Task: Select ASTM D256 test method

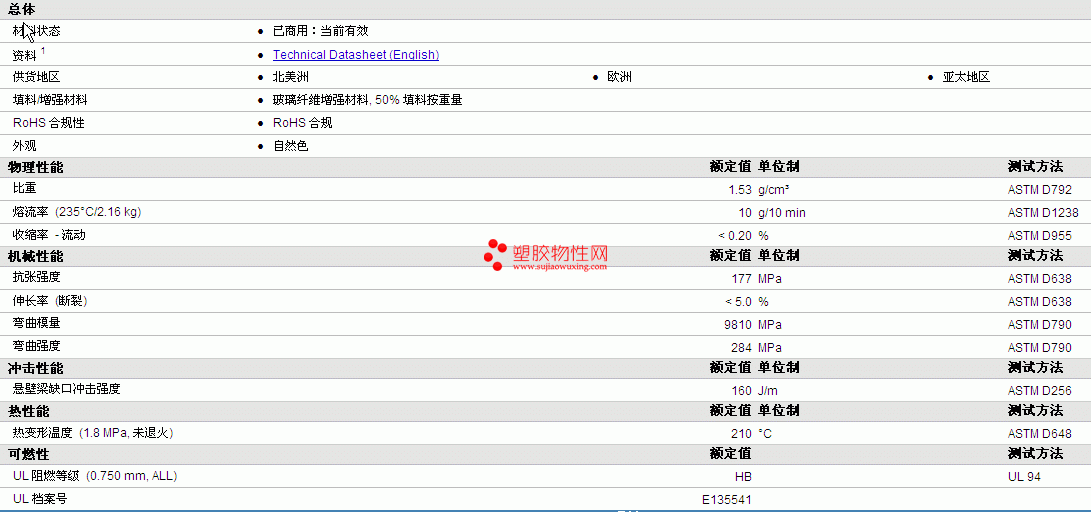Action: pyautogui.click(x=1040, y=391)
